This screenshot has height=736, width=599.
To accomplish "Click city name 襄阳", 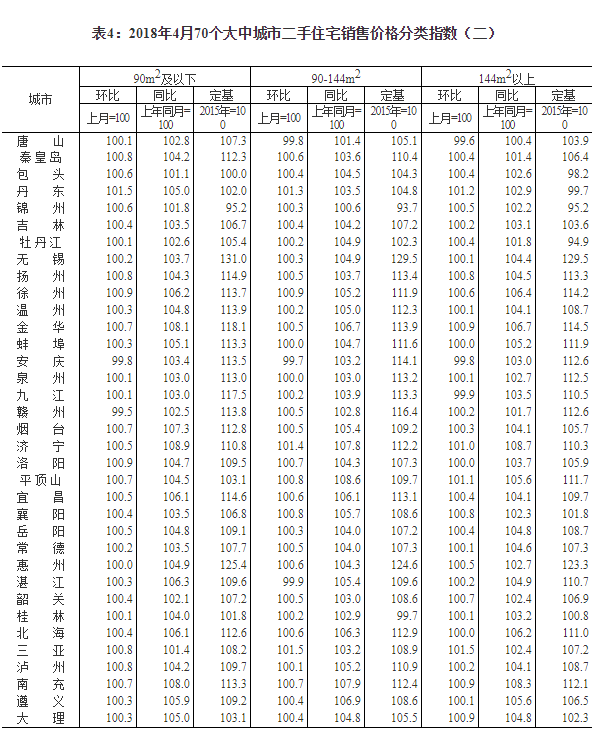I will [40, 514].
